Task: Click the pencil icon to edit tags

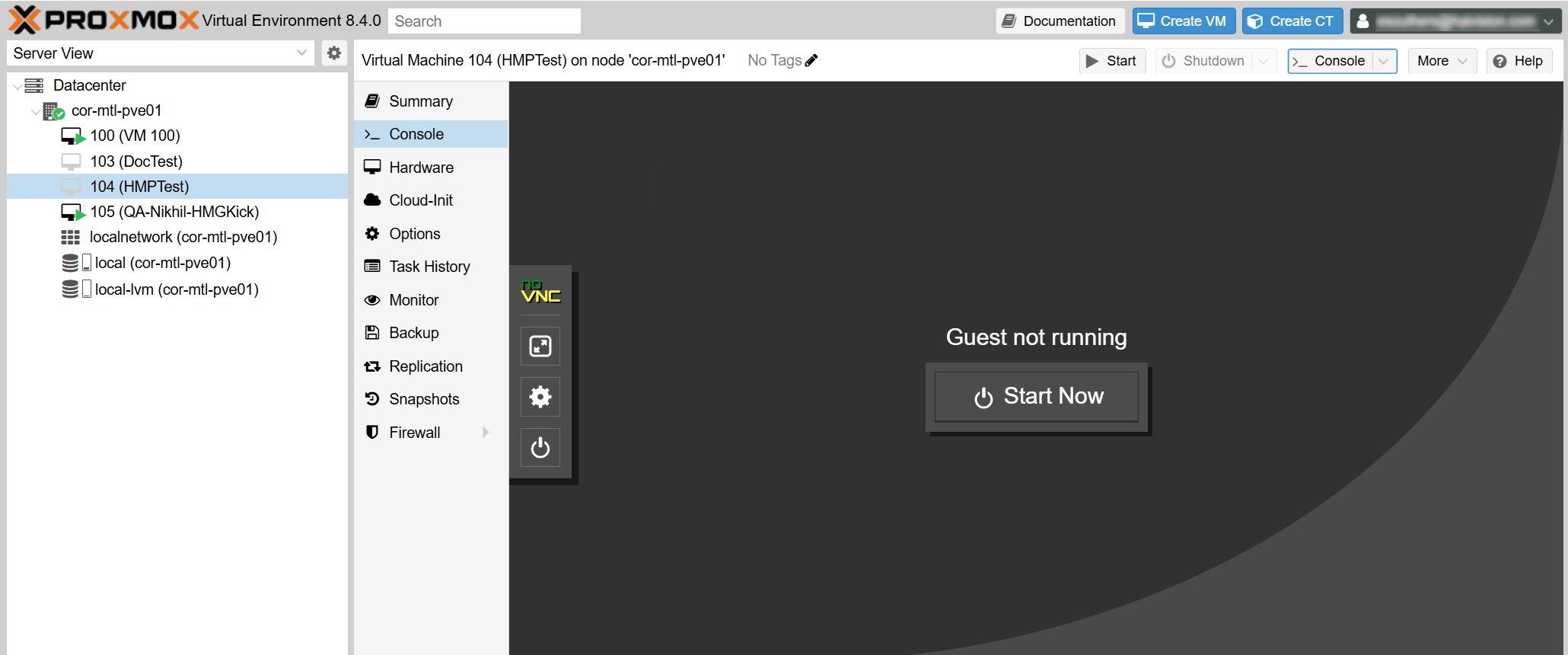Action: pos(811,60)
